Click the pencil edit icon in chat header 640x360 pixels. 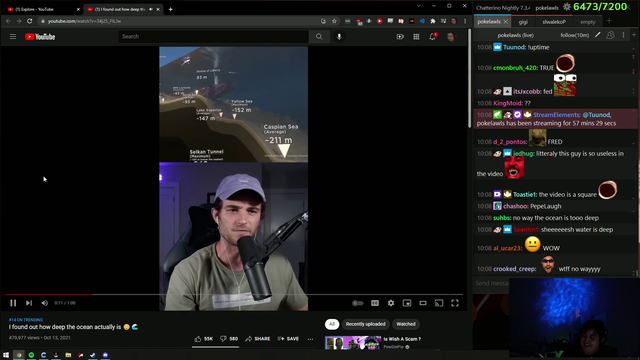pos(598,35)
